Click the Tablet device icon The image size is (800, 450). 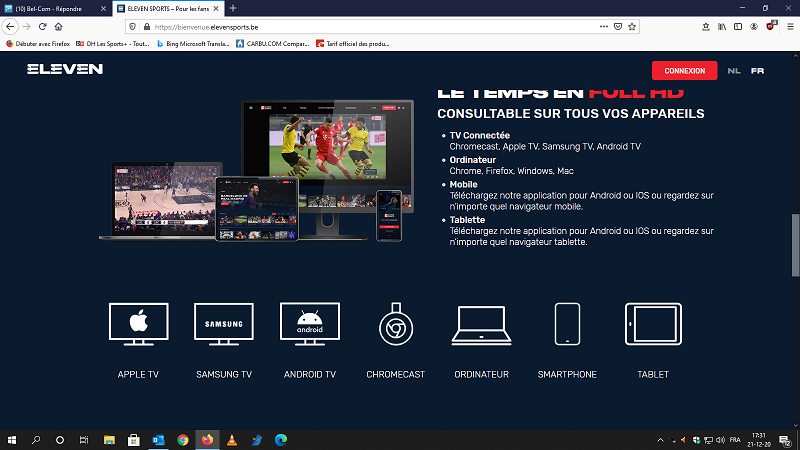point(653,324)
